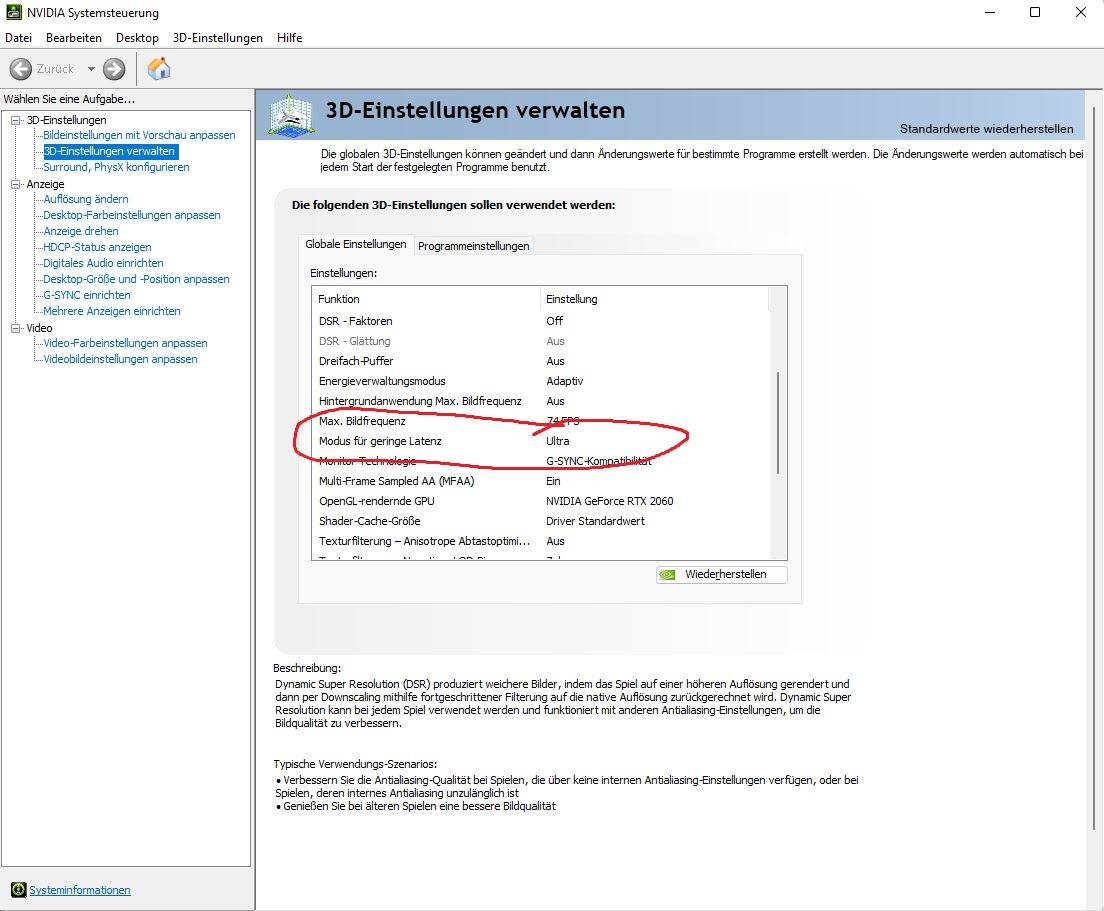Open the Home icon in the toolbar
This screenshot has width=1104, height=911.
tap(159, 68)
